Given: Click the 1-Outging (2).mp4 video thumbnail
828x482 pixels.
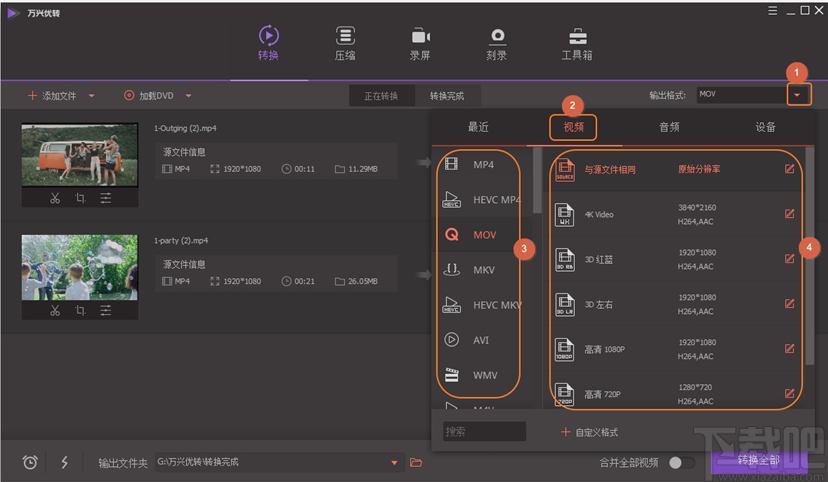Looking at the screenshot, I should [80, 155].
